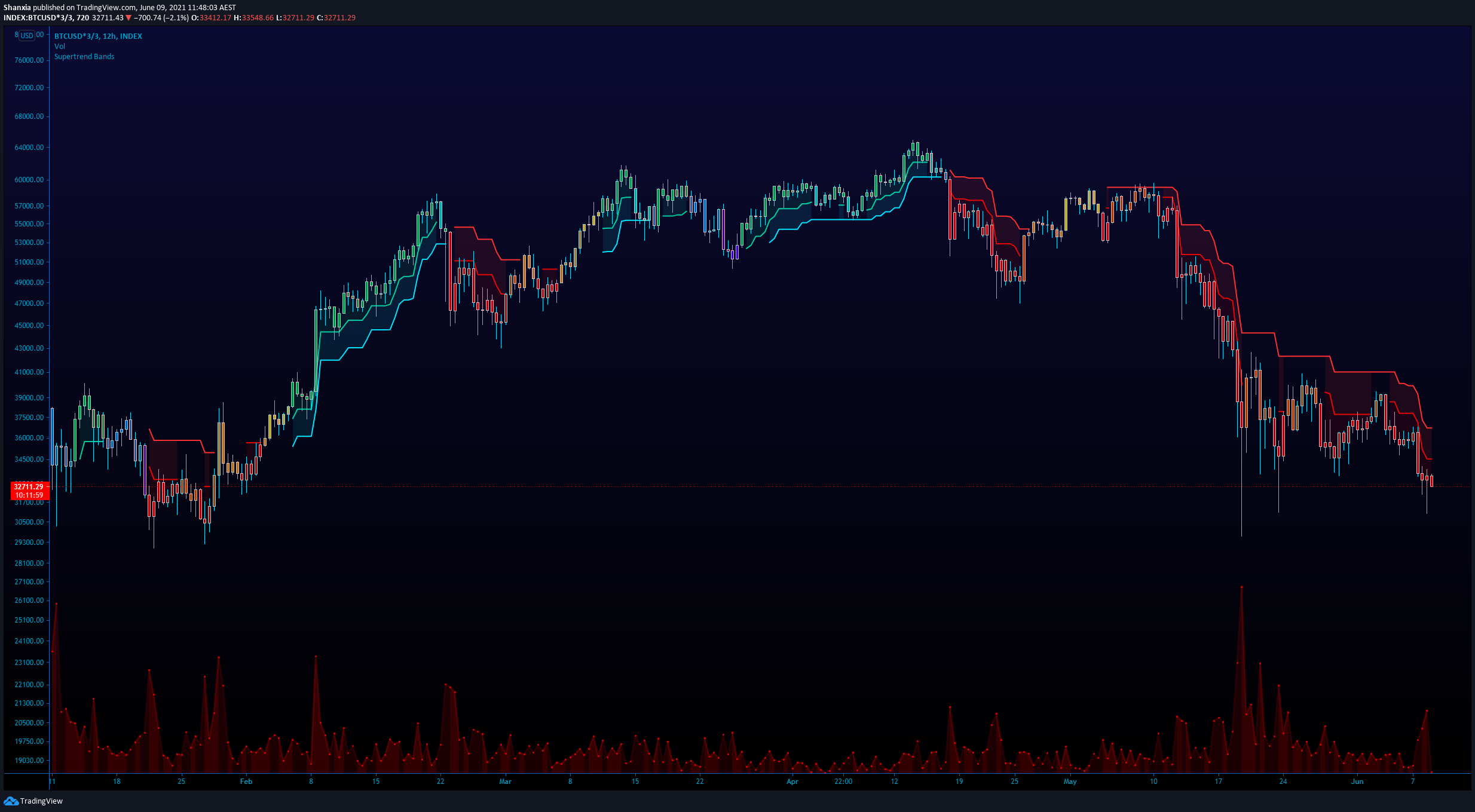This screenshot has height=812, width=1475.
Task: Click the Supertrend Bands legend label
Action: tap(84, 57)
